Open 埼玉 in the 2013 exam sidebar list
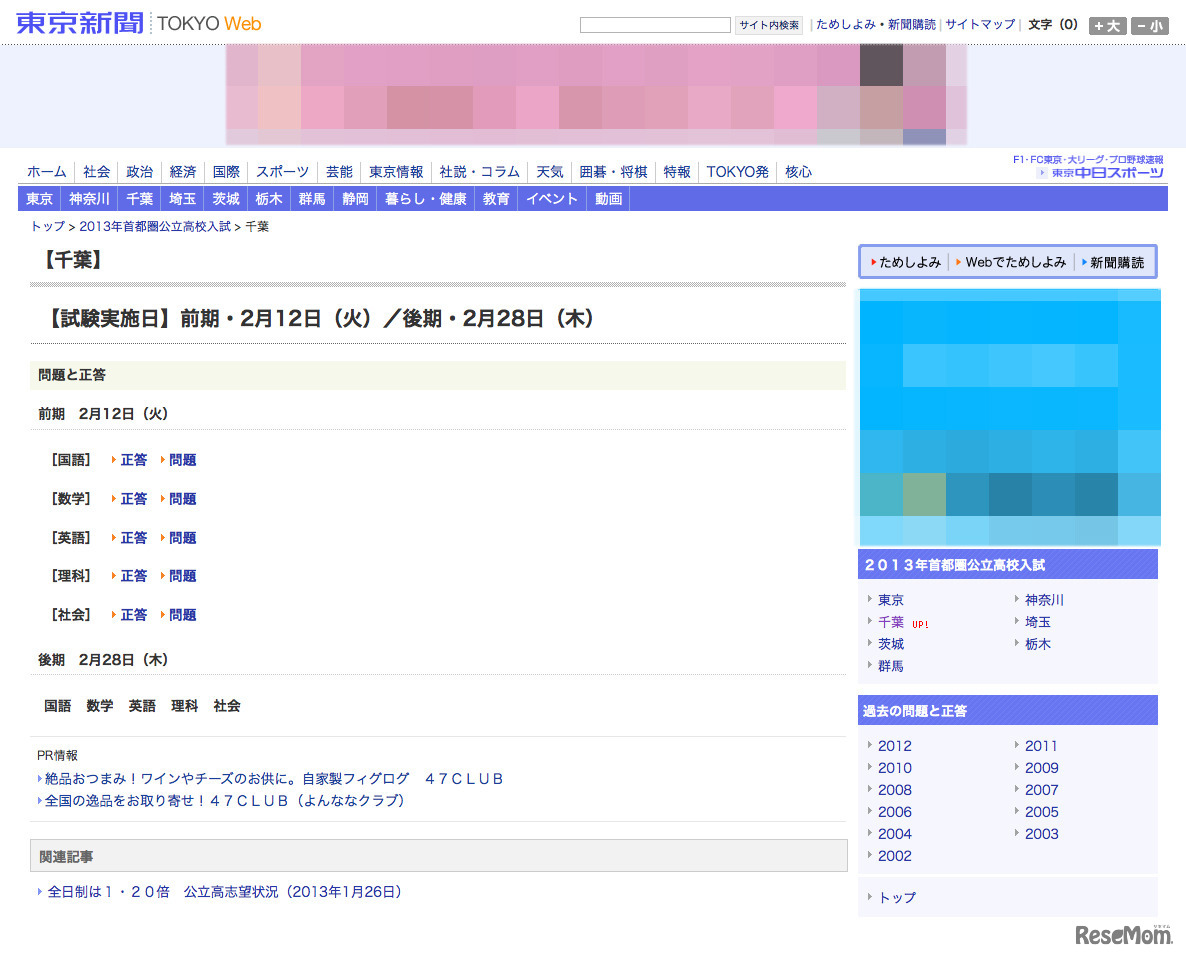Screen dimensions: 1186x958 [x=1037, y=622]
